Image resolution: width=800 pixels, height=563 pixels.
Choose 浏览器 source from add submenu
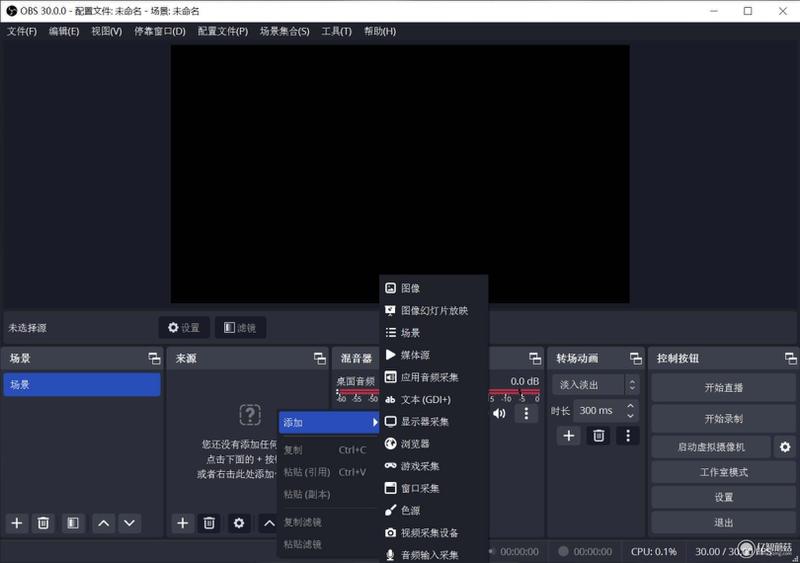click(433, 444)
